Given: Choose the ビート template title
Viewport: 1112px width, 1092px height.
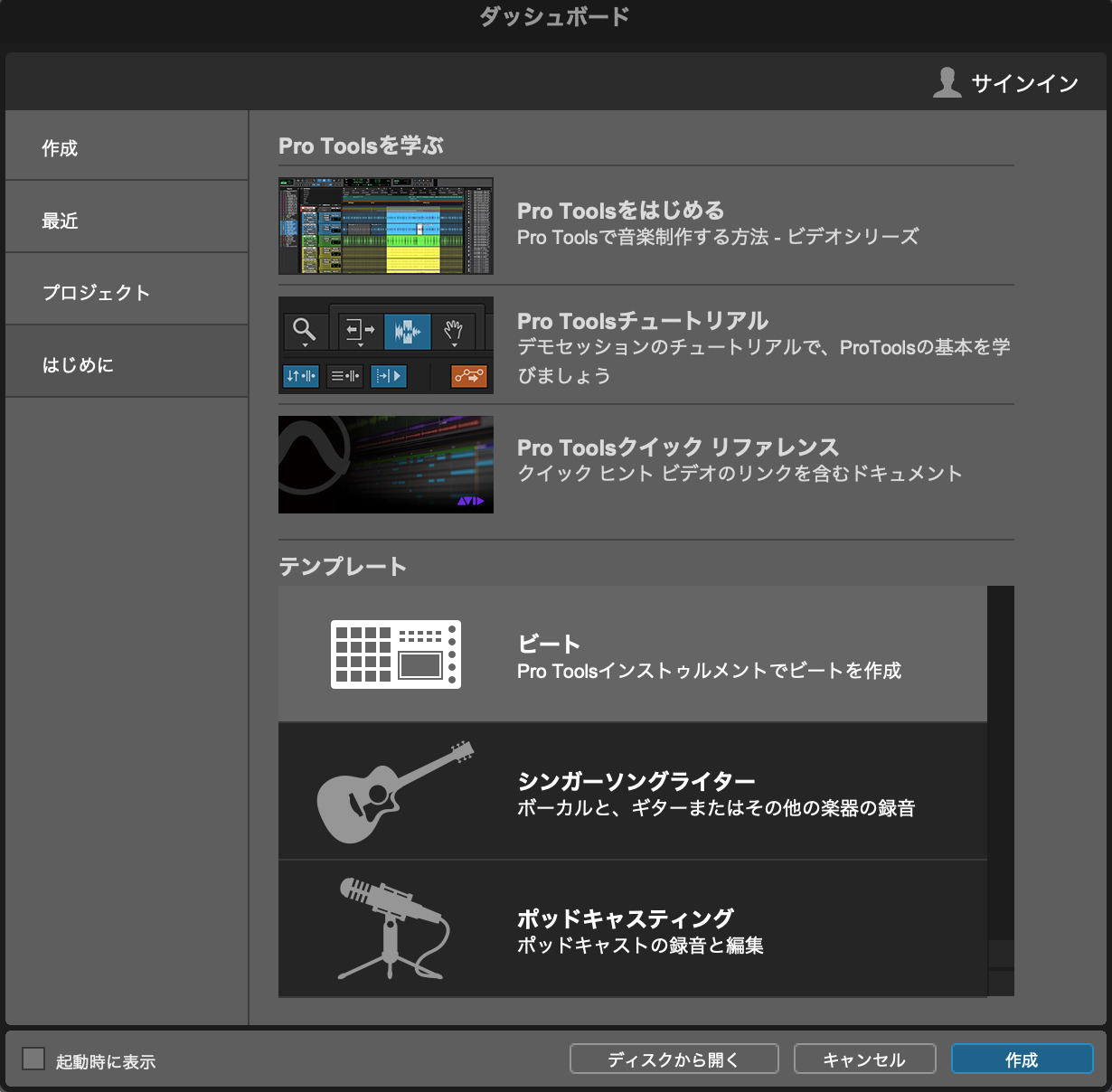Looking at the screenshot, I should [x=549, y=644].
